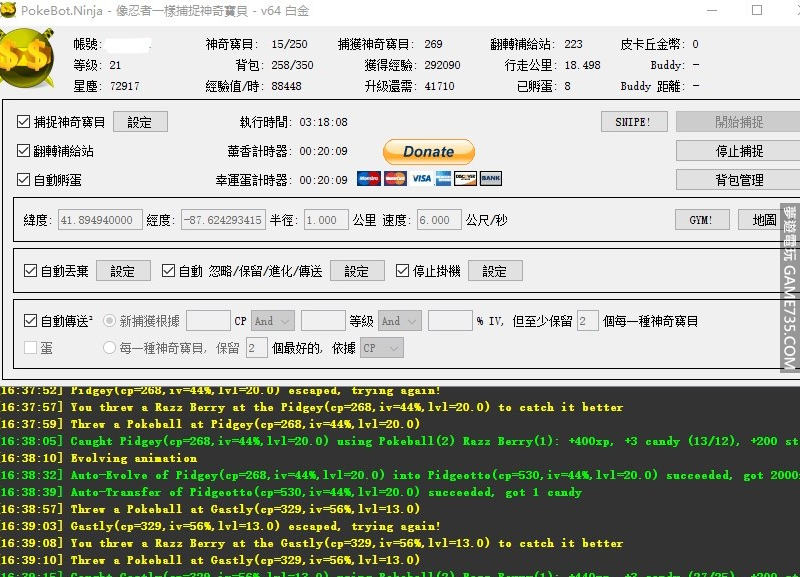Select 每一種神奇寶貝 保留 radio button
Image resolution: width=800 pixels, height=577 pixels.
pyautogui.click(x=109, y=348)
